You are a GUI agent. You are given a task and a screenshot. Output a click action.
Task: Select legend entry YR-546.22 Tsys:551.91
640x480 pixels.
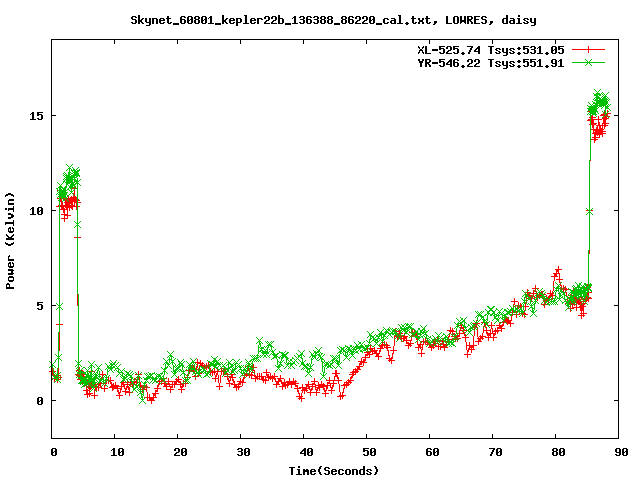coord(491,63)
